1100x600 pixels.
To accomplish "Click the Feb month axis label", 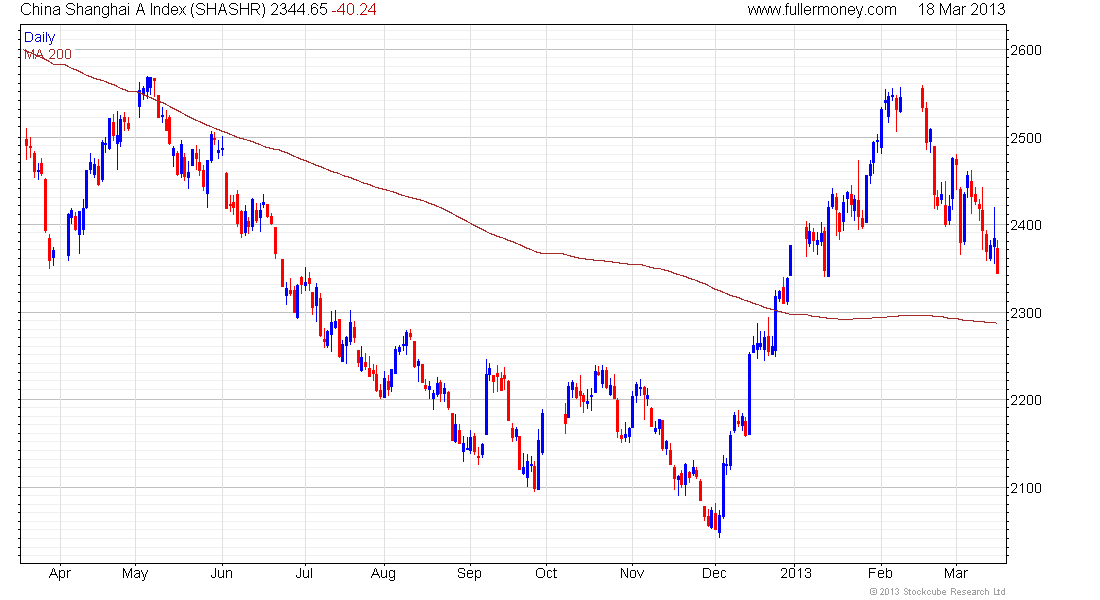I will coord(880,573).
